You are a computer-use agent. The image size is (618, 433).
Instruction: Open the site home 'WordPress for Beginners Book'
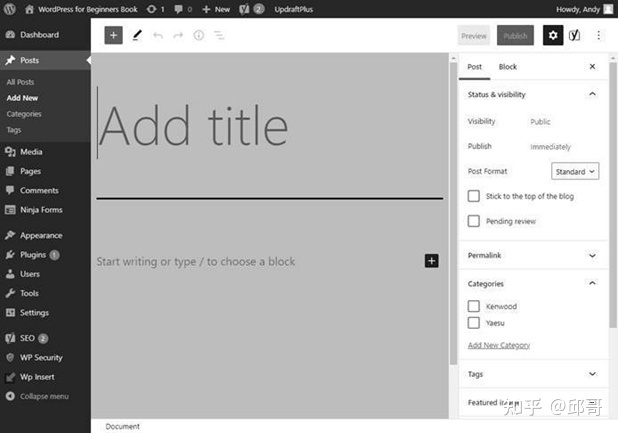[82, 9]
